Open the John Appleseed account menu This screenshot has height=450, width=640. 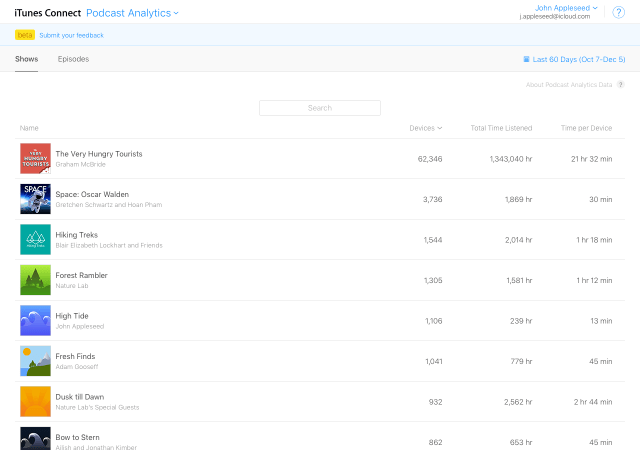(x=567, y=8)
